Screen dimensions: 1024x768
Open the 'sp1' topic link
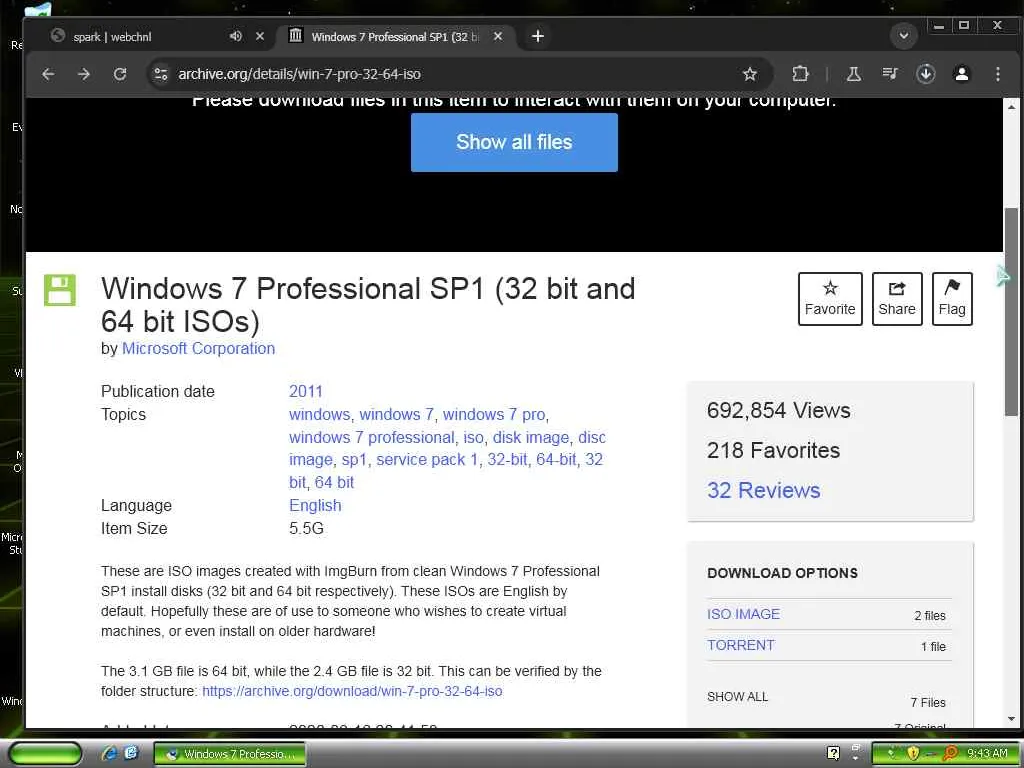(x=354, y=460)
